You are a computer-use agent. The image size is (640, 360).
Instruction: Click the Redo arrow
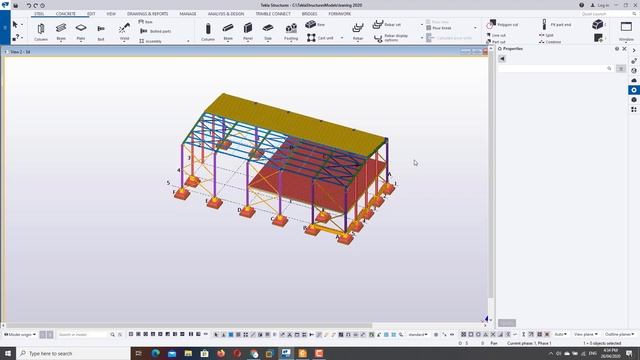pos(36,6)
